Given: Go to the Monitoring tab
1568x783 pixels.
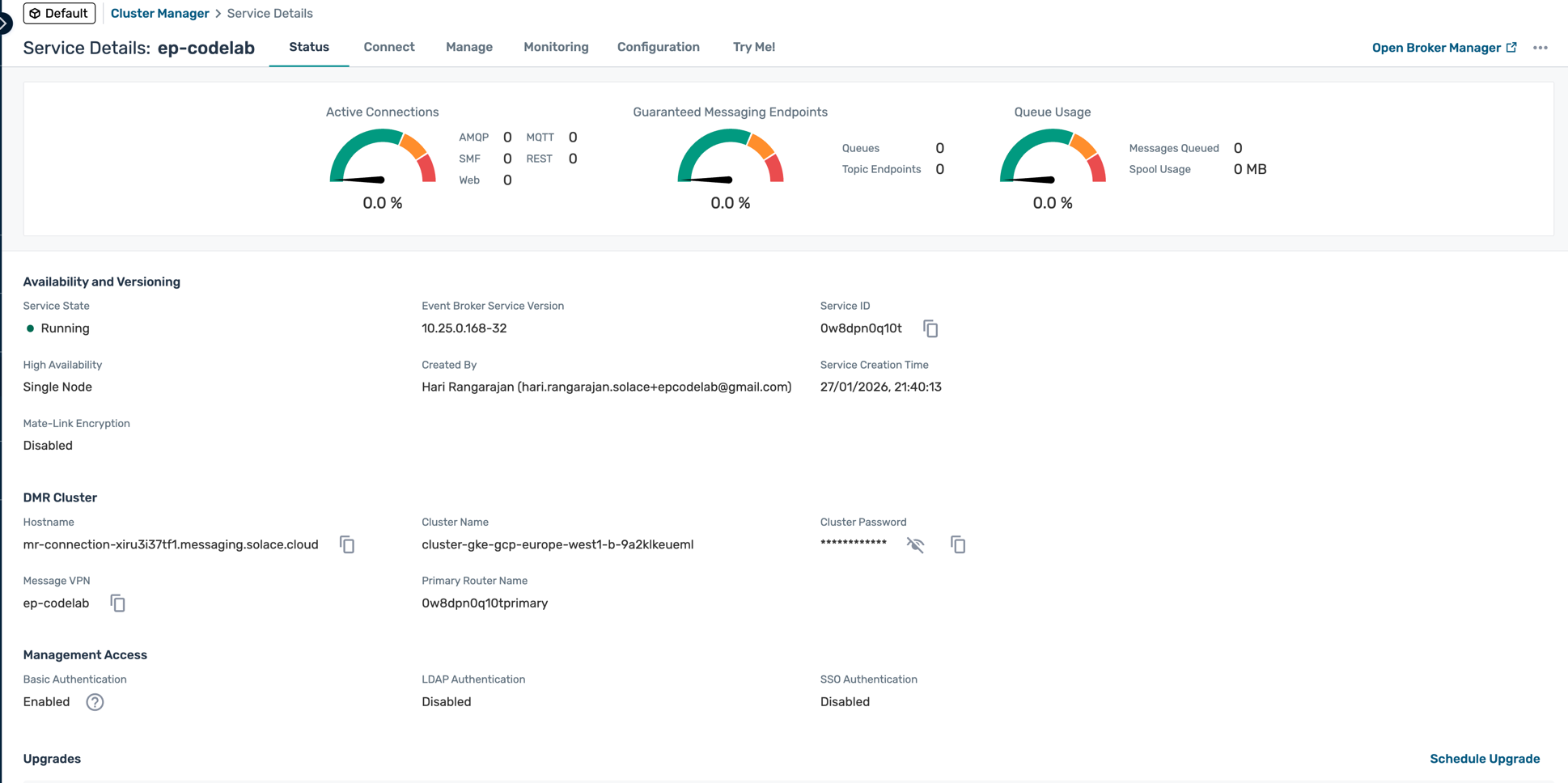Looking at the screenshot, I should click(x=556, y=47).
